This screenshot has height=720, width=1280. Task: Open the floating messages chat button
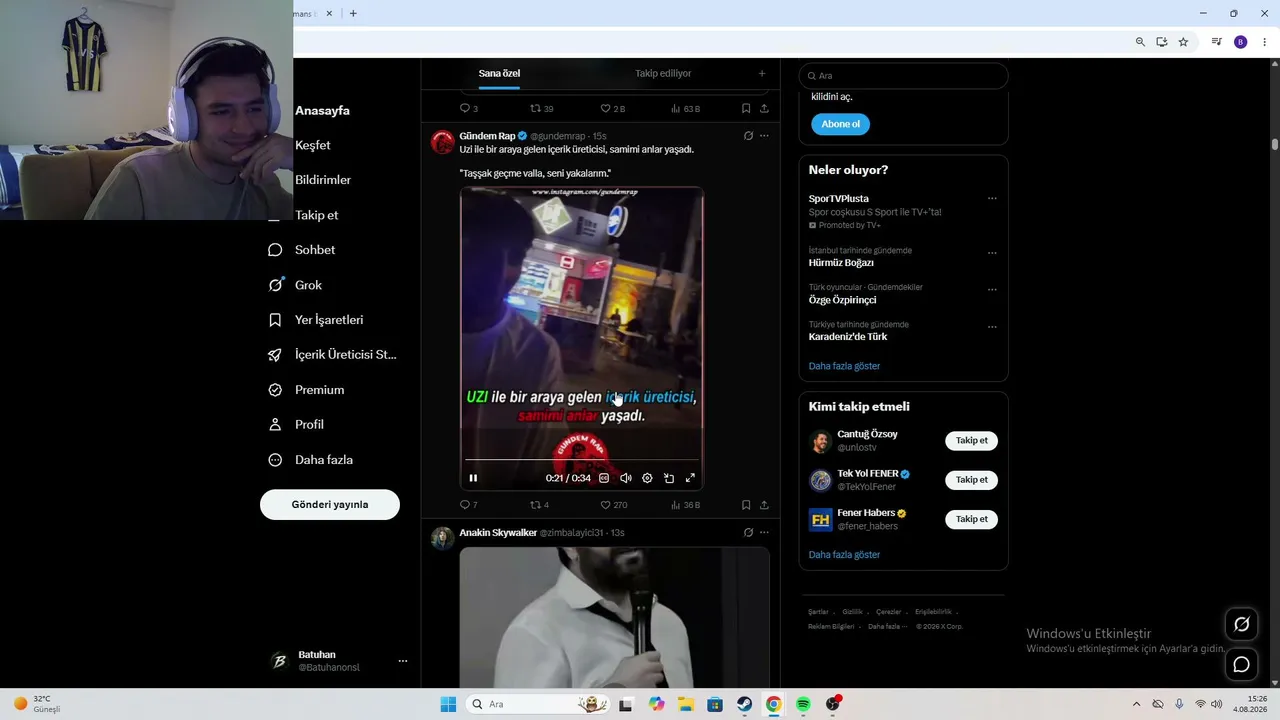[1241, 664]
